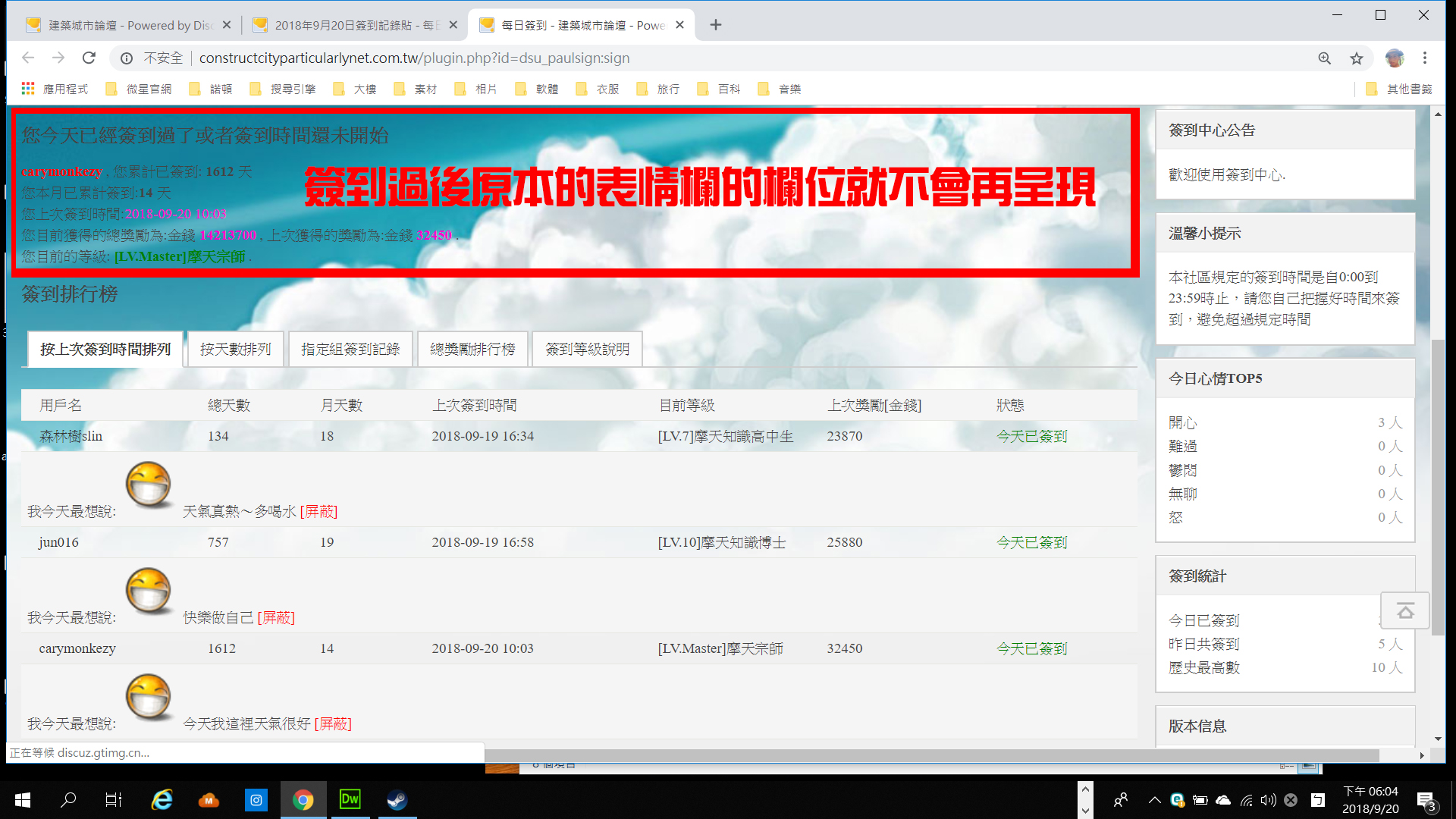Image resolution: width=1456 pixels, height=819 pixels.
Task: Open a new browser tab
Action: [715, 25]
